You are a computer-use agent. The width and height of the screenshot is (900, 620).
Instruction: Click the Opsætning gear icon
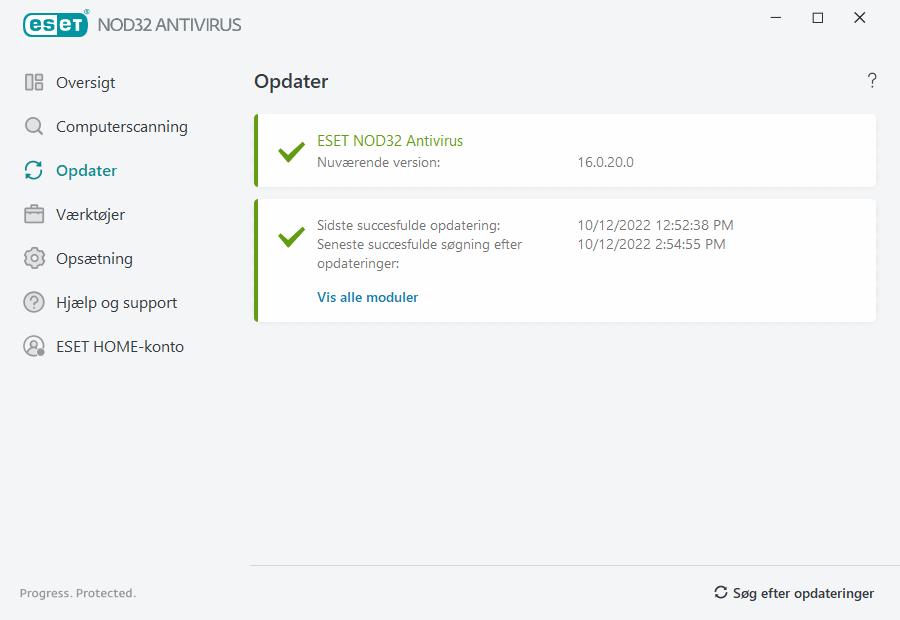[34, 259]
